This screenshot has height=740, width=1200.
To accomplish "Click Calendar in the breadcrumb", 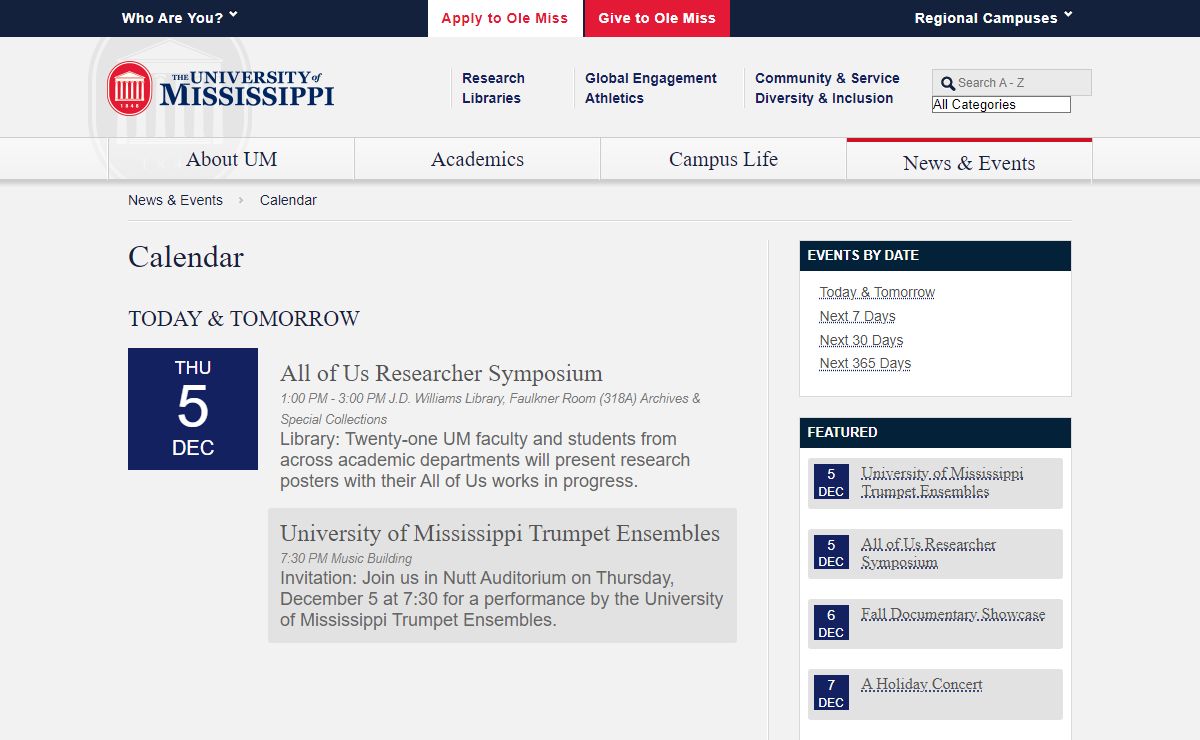I will pyautogui.click(x=288, y=200).
